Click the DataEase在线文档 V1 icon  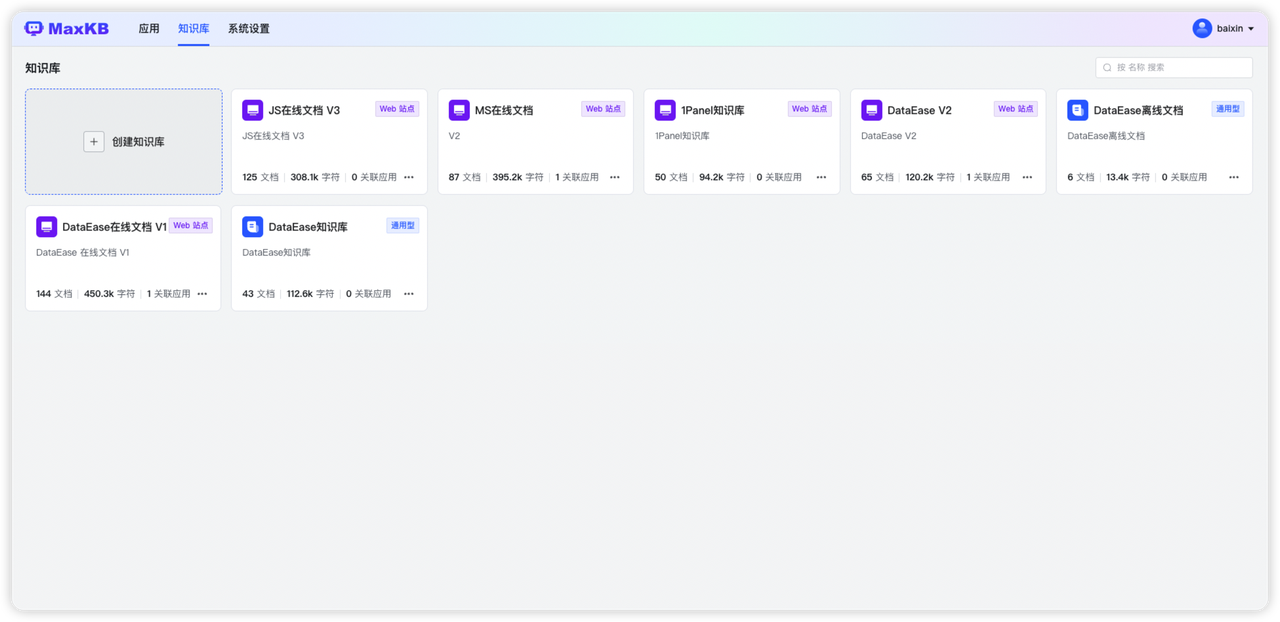coord(46,226)
